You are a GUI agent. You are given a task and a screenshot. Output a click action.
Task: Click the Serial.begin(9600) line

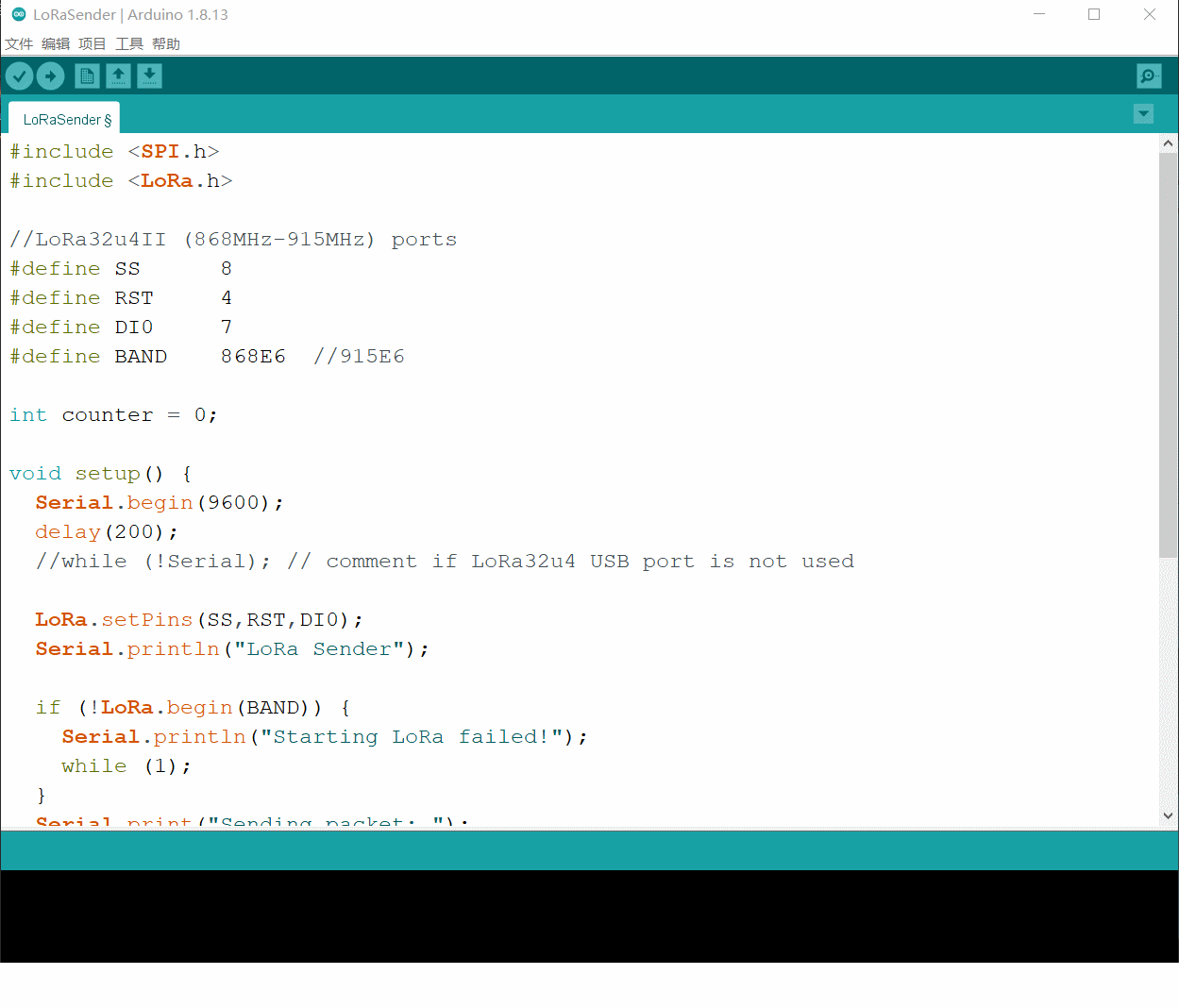(x=160, y=502)
